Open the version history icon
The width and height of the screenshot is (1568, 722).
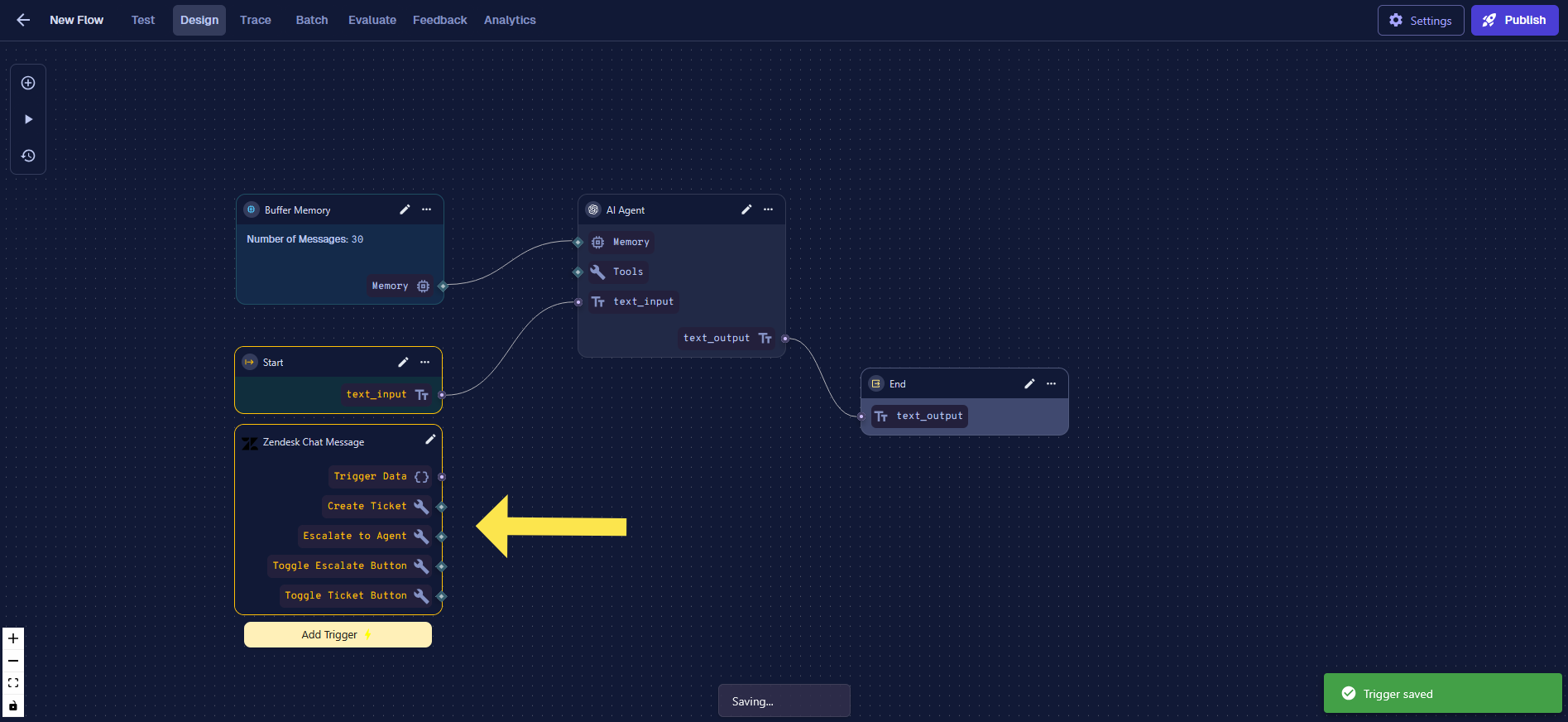pos(28,156)
